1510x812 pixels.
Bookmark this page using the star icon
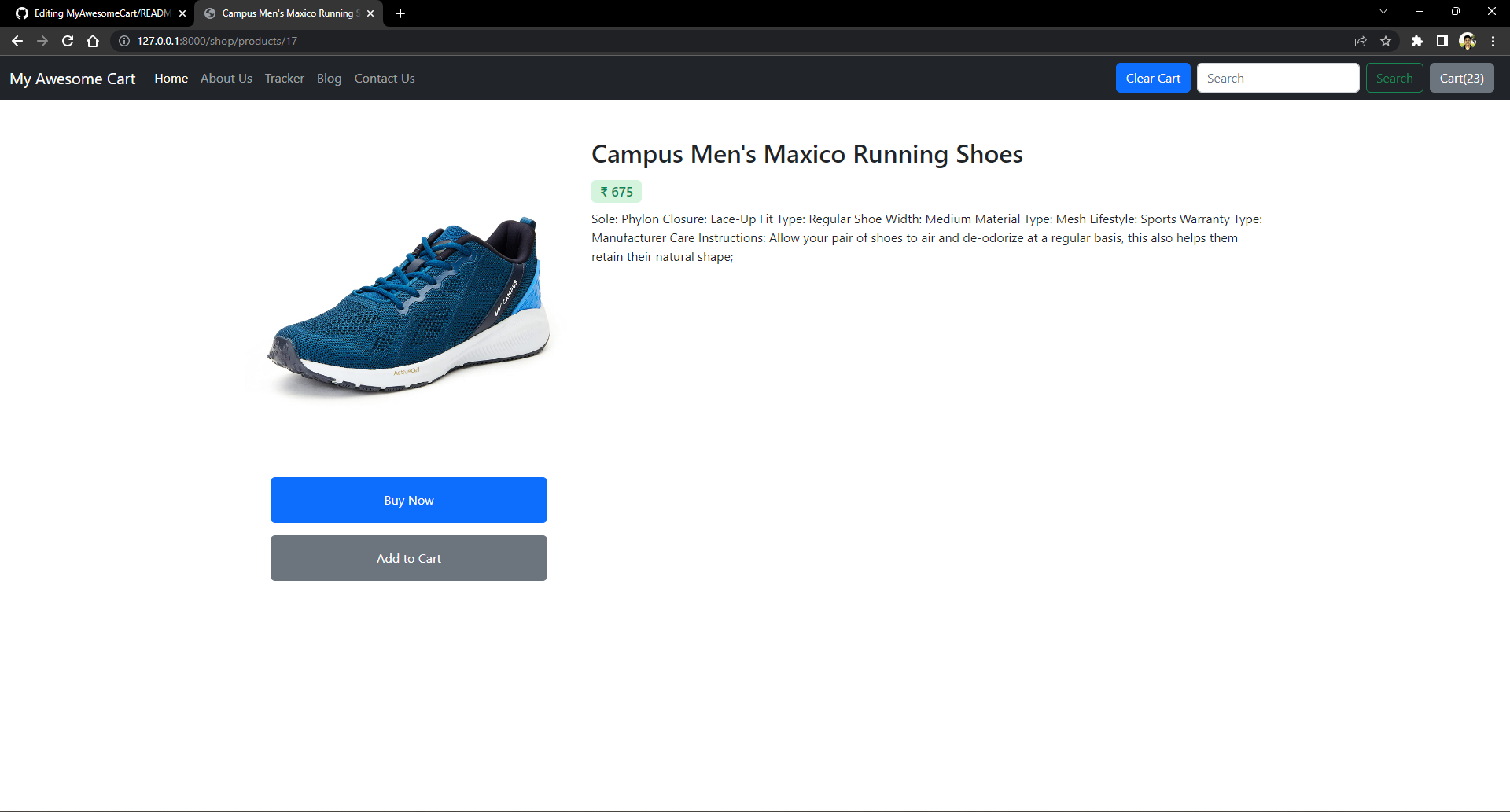(x=1387, y=41)
